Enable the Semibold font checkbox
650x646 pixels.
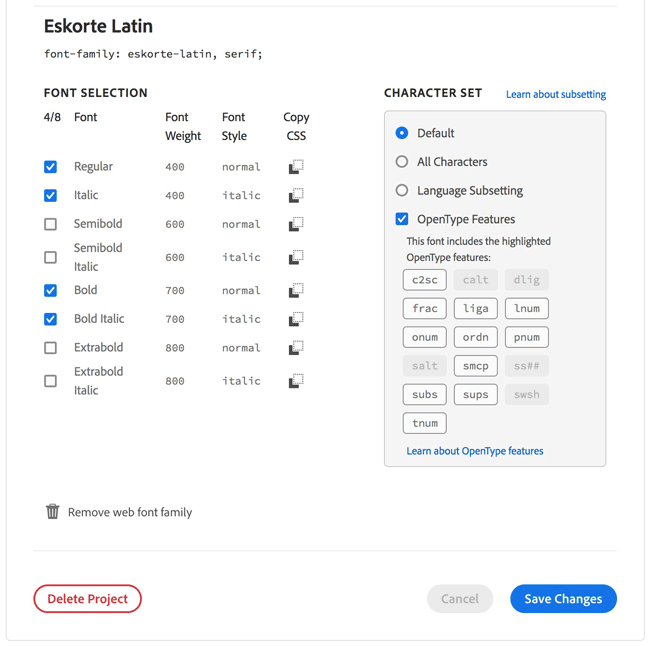pyautogui.click(x=51, y=224)
